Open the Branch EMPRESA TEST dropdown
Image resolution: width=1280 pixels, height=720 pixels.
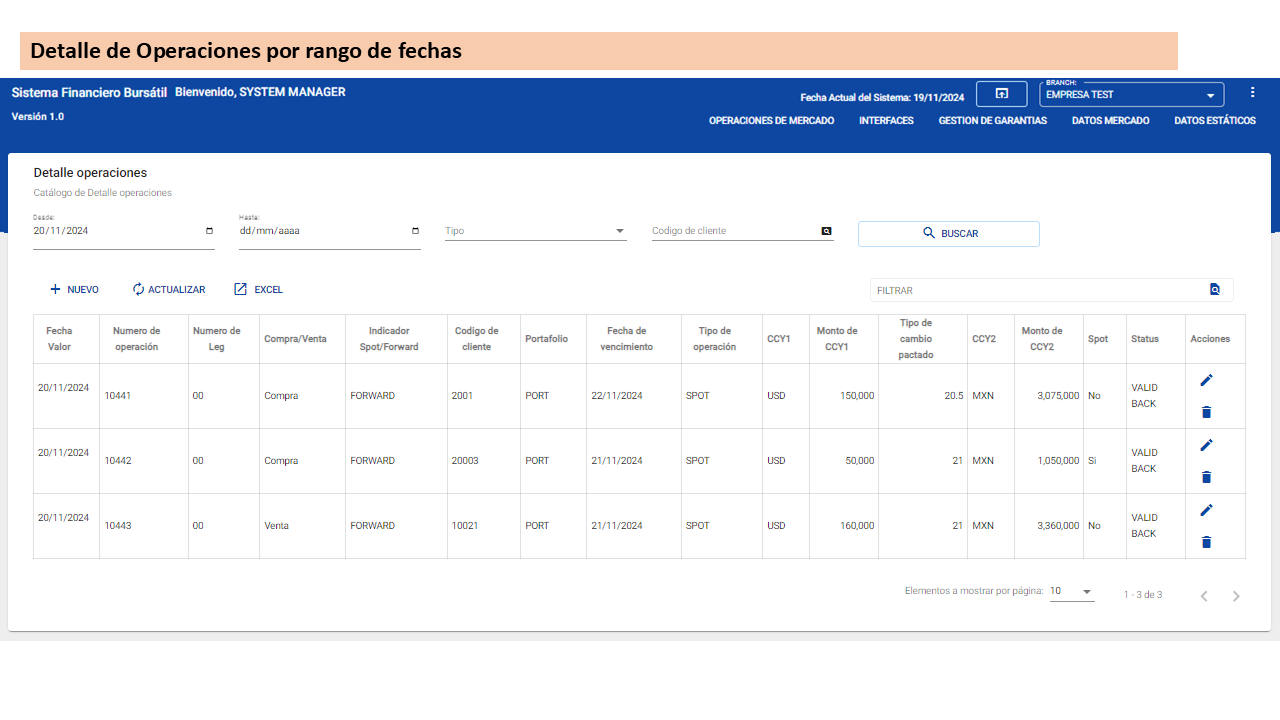[1210, 96]
